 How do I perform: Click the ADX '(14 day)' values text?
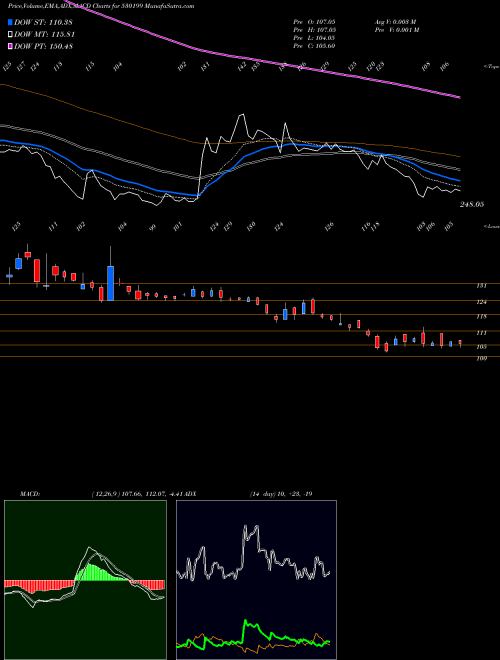[x=281, y=494]
